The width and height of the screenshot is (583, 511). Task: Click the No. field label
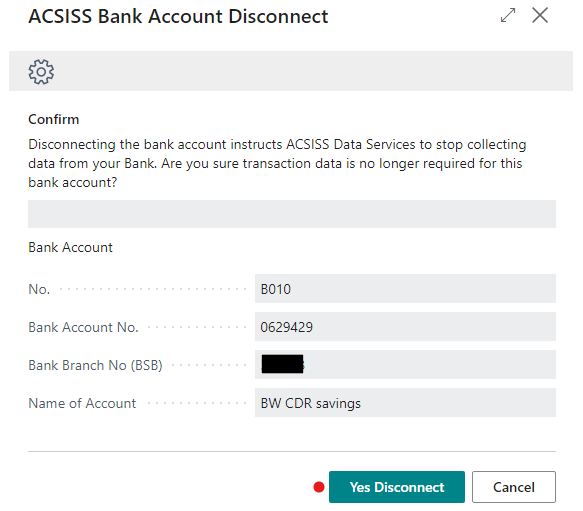(x=39, y=289)
